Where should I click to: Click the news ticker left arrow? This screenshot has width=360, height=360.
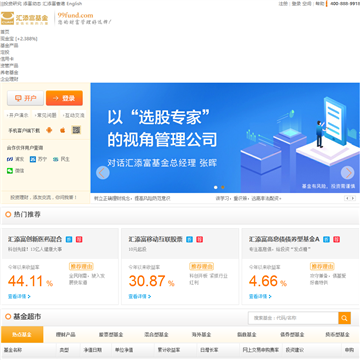point(347,198)
